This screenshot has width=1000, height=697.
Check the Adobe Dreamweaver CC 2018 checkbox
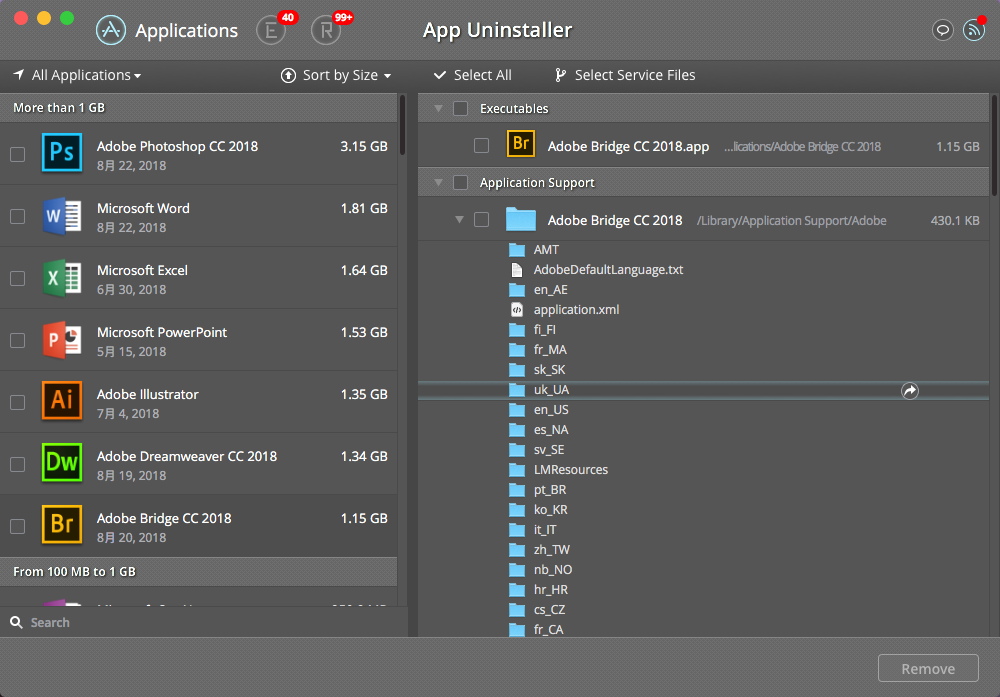[x=18, y=464]
